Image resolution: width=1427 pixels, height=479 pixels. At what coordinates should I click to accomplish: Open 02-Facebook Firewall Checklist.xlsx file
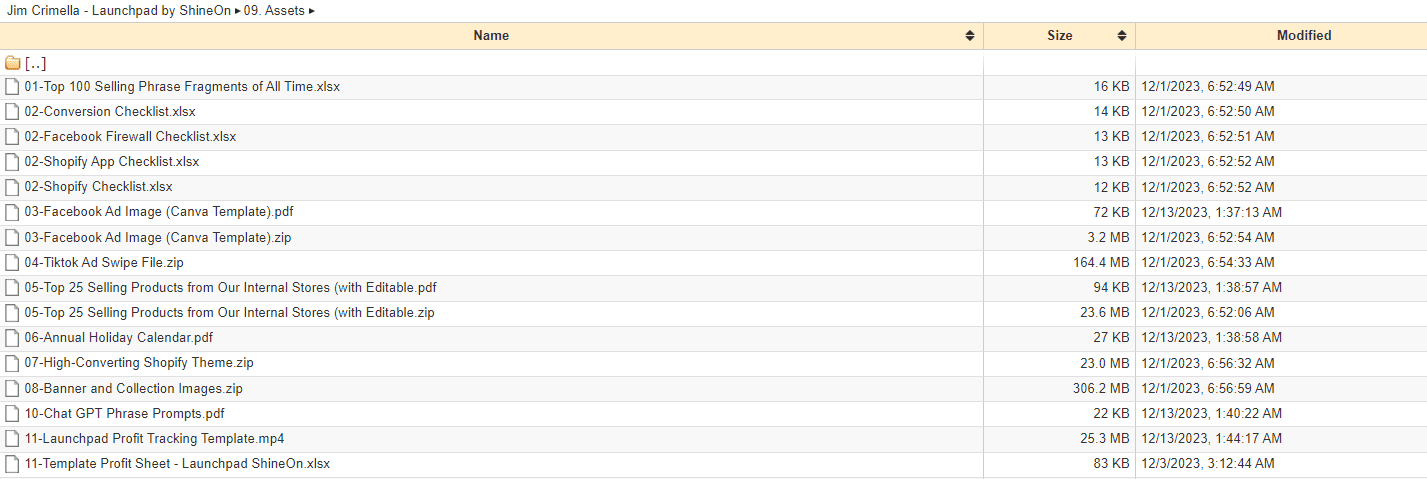coord(130,137)
